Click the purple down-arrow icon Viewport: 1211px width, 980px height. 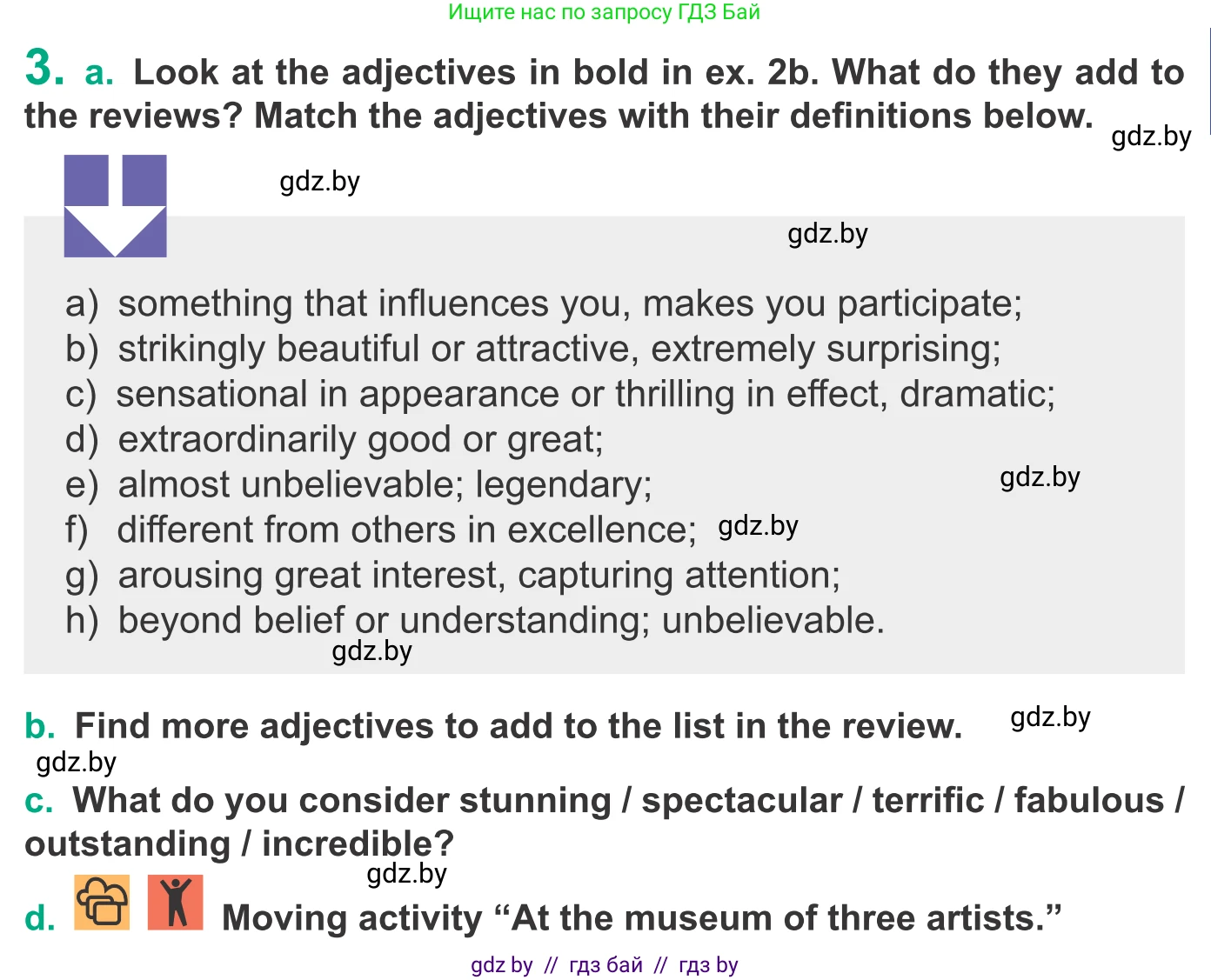click(x=115, y=206)
